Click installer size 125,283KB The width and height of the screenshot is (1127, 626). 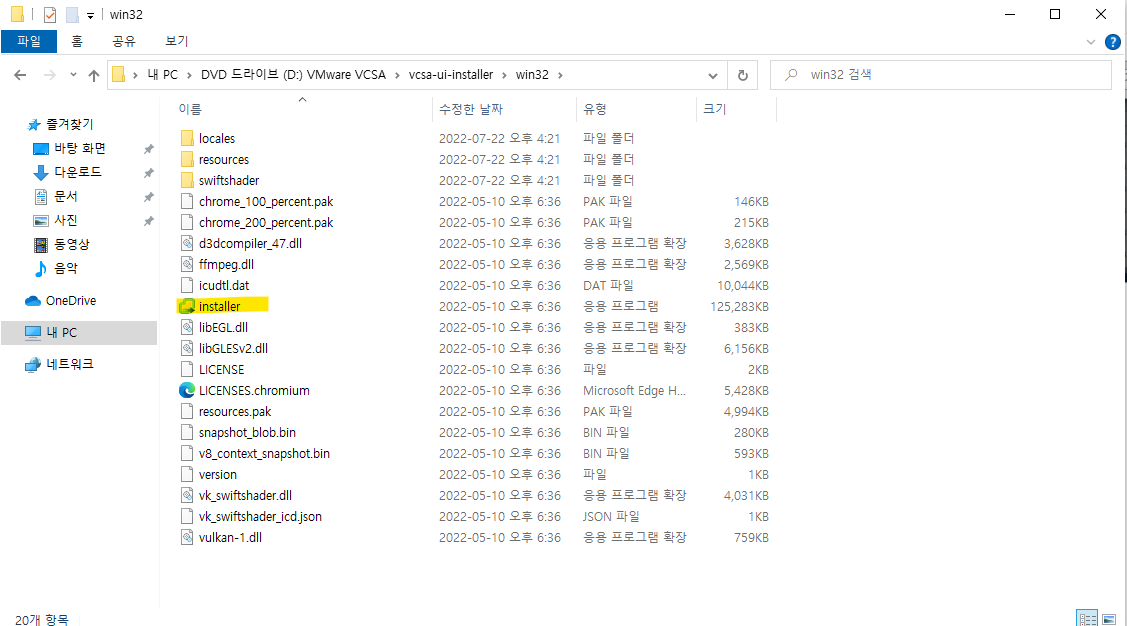pos(740,306)
